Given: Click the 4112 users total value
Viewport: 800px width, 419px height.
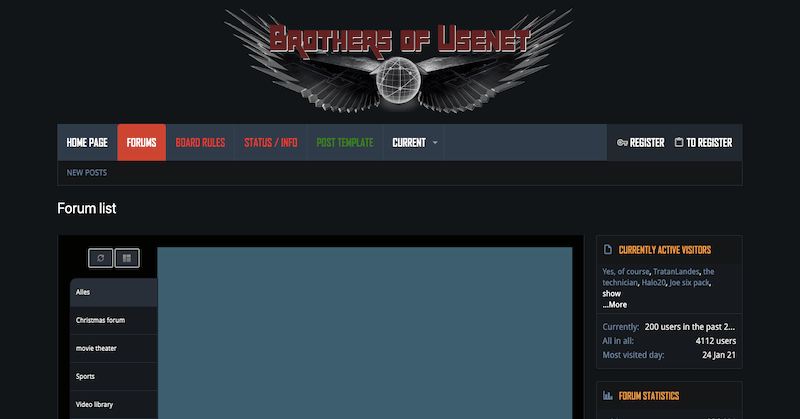Looking at the screenshot, I should (x=715, y=341).
